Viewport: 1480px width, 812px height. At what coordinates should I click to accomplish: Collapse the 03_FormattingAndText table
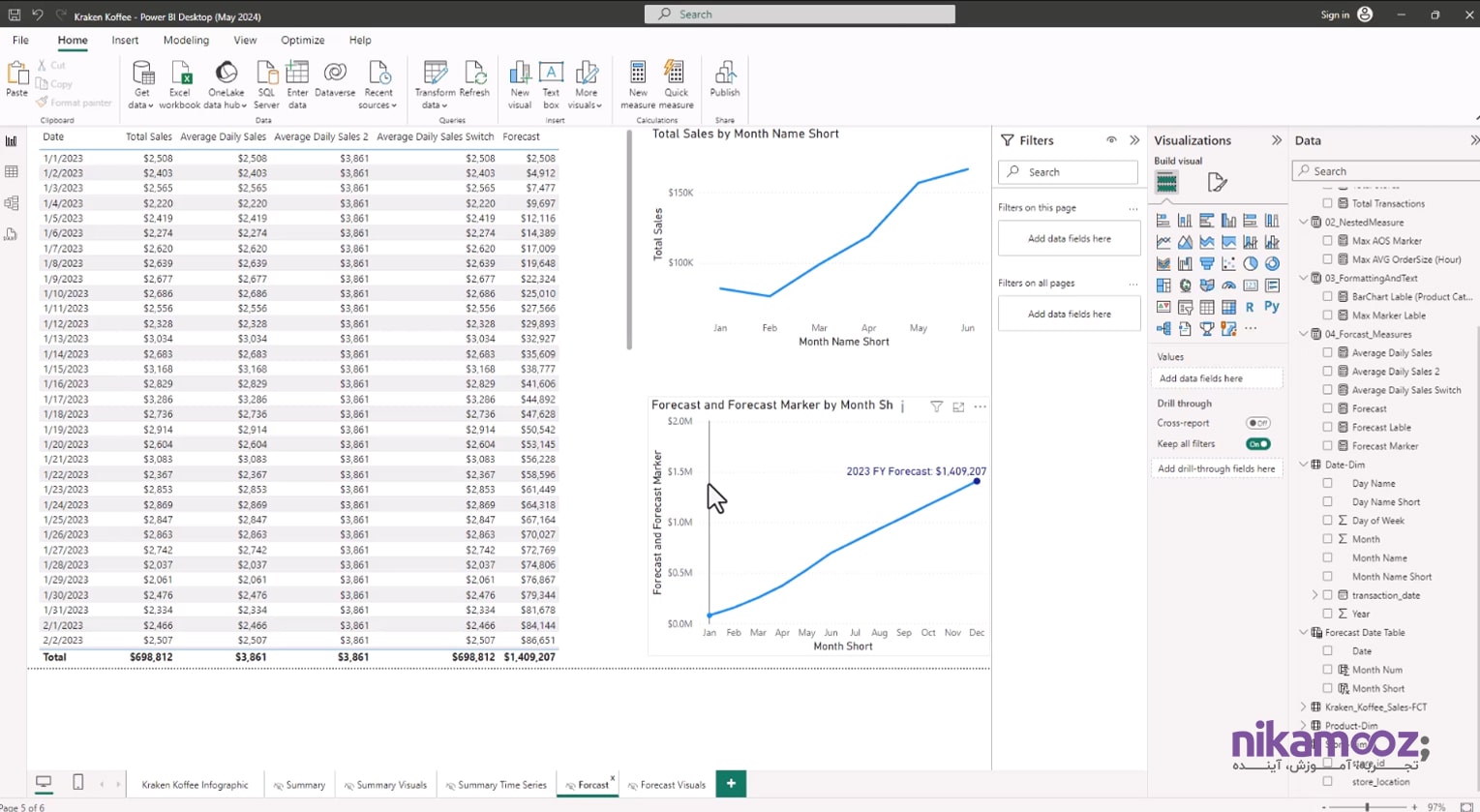(x=1304, y=279)
